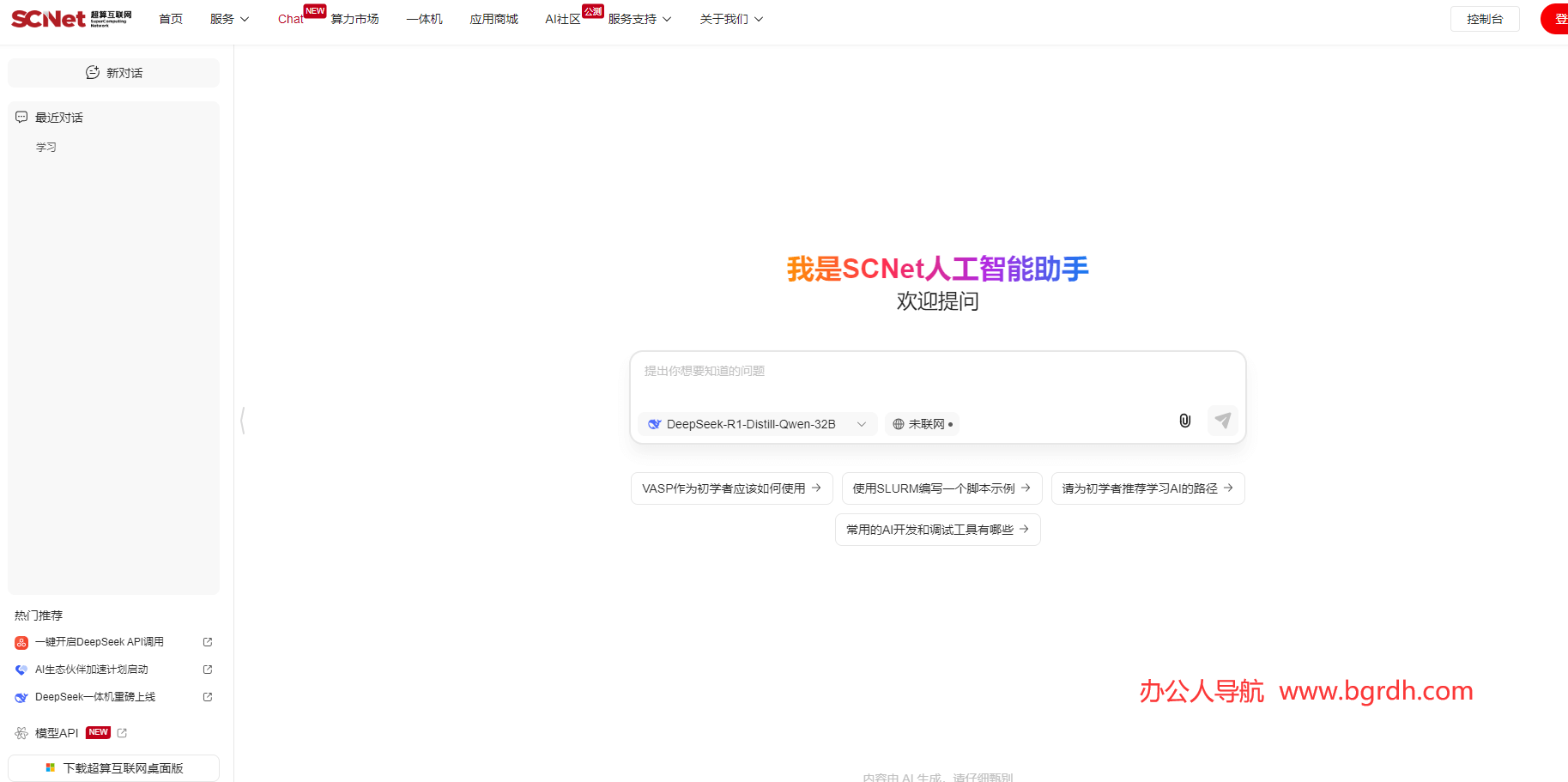Click the 热门推荐 heading
The image size is (1568, 782).
pyautogui.click(x=39, y=615)
